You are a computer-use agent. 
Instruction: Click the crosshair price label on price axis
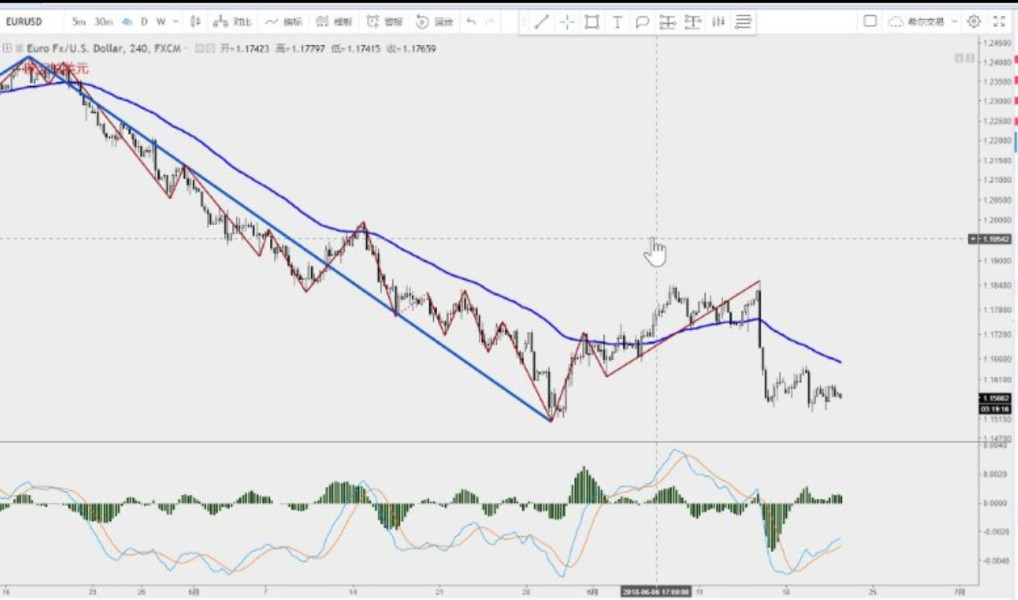tap(990, 239)
